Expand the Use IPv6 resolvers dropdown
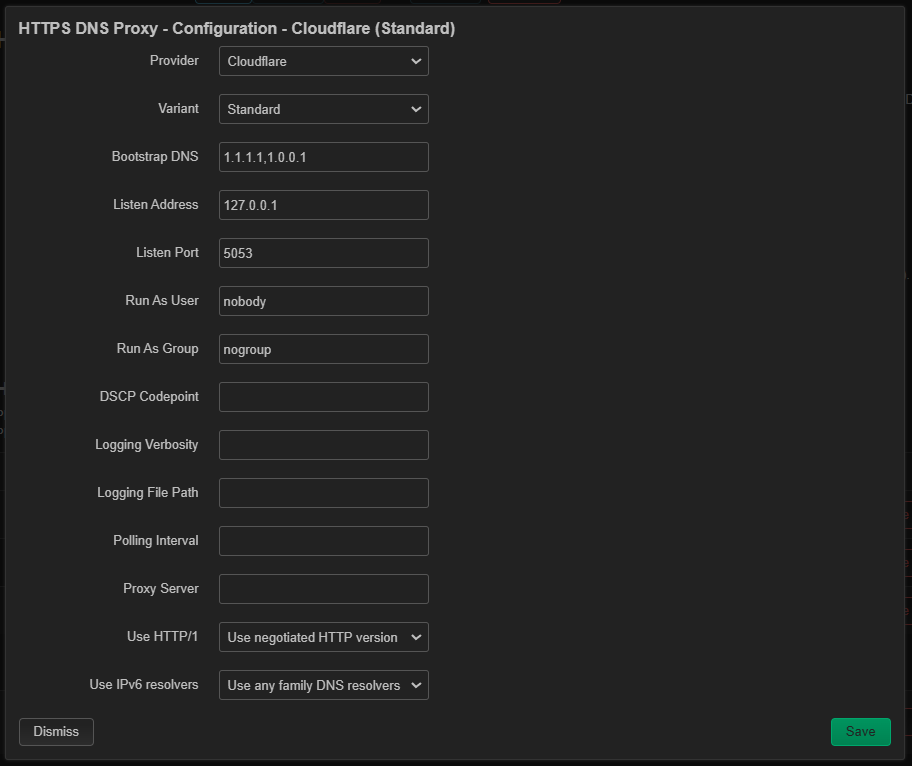912x766 pixels. pos(323,685)
